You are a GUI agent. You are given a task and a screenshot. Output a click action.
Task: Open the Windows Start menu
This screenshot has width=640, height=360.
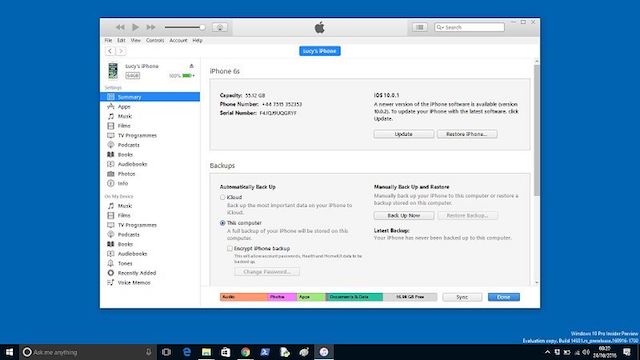(x=9, y=352)
